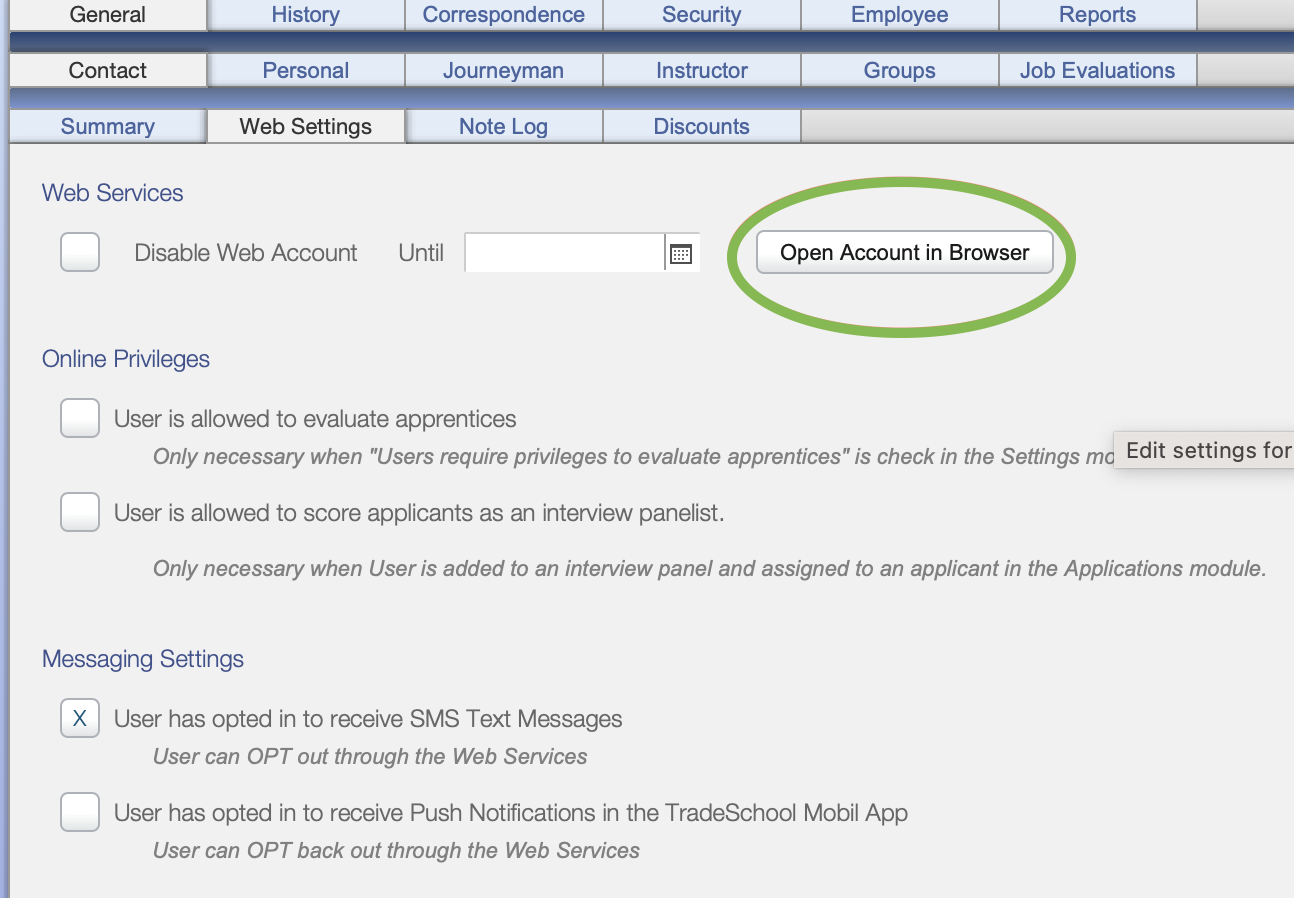Open the Job Evaluations tab

(x=1097, y=70)
